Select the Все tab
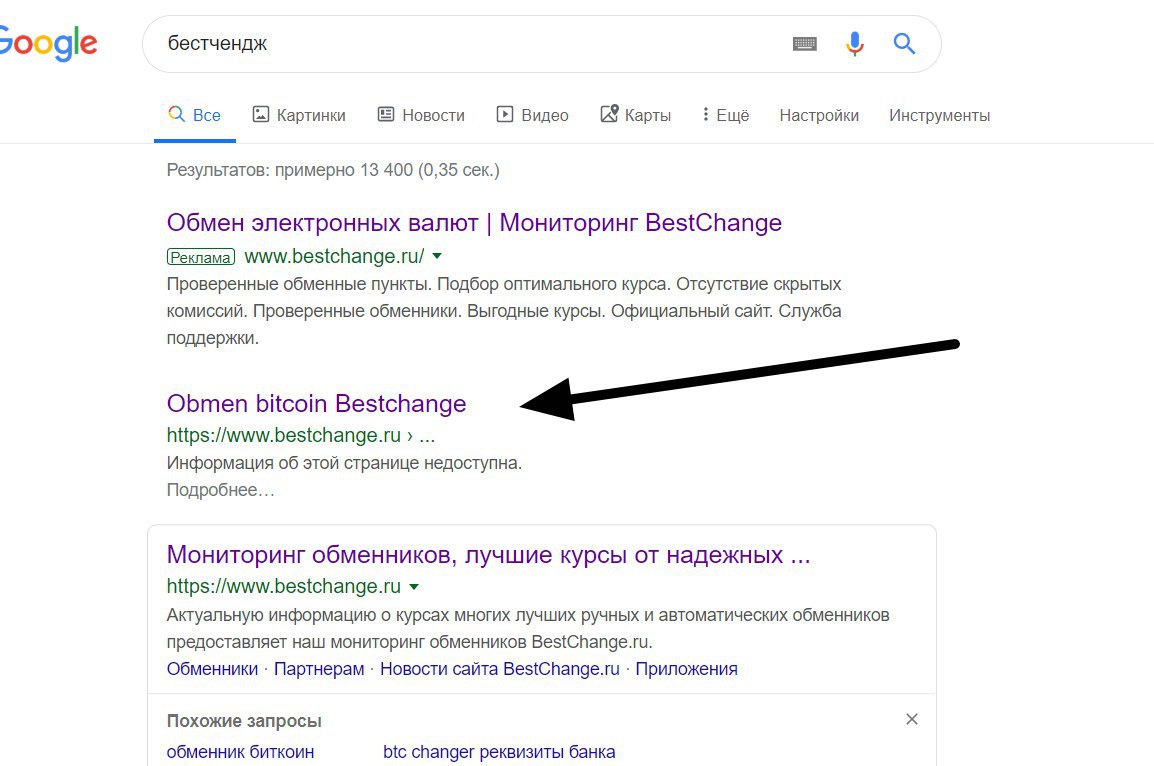The image size is (1154, 766). (x=194, y=115)
